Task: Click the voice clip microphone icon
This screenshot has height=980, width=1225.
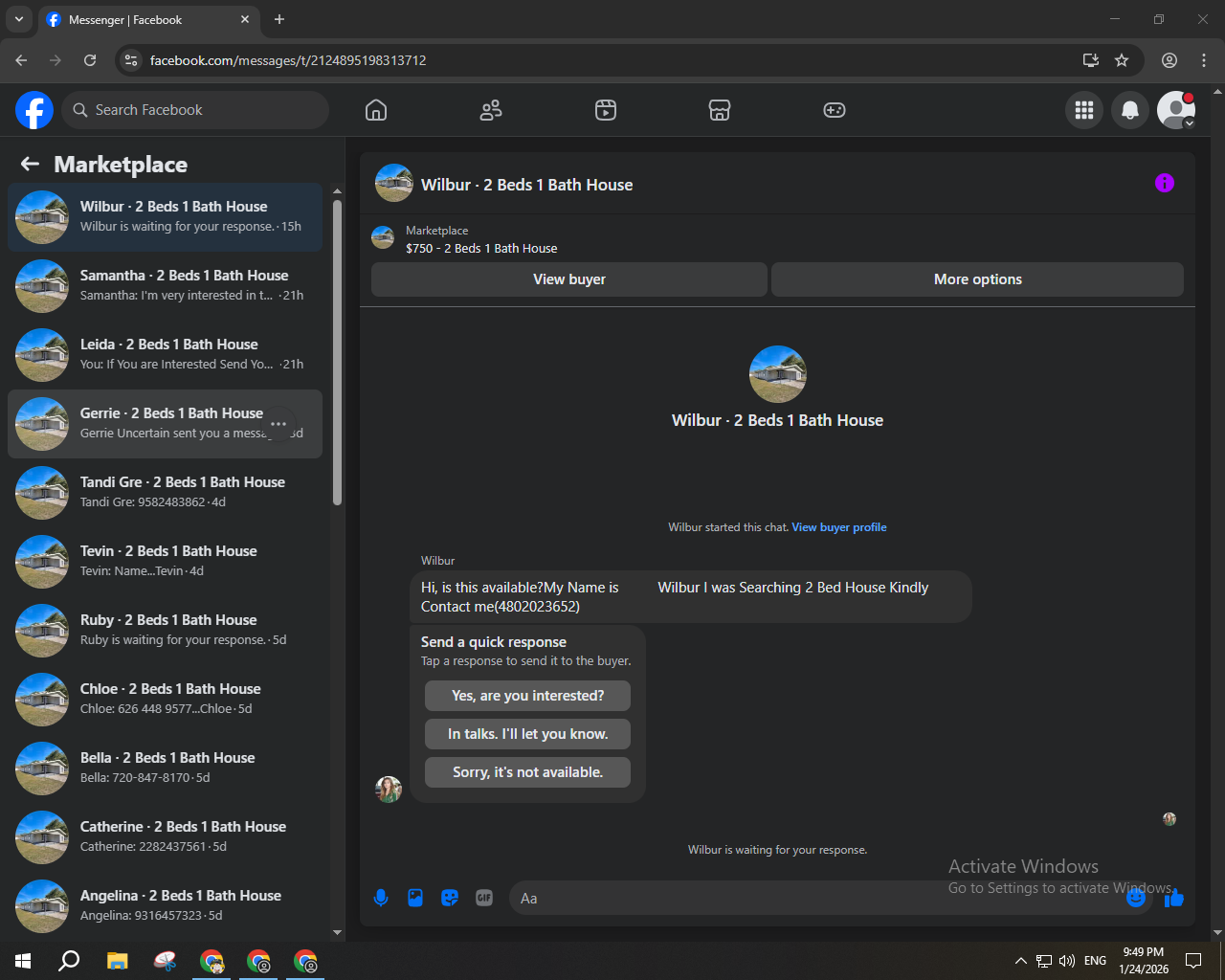Action: pyautogui.click(x=381, y=898)
